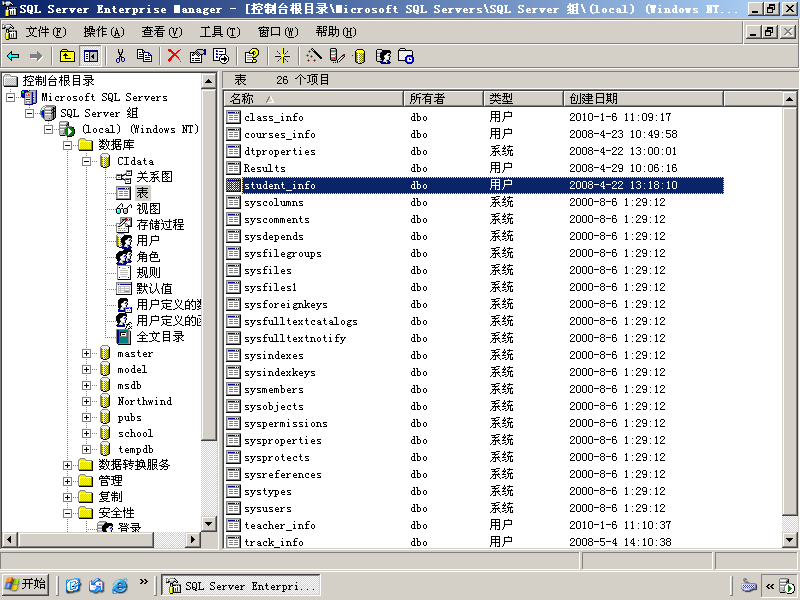Click the Help question mark icon
800x600 pixels.
click(x=252, y=56)
